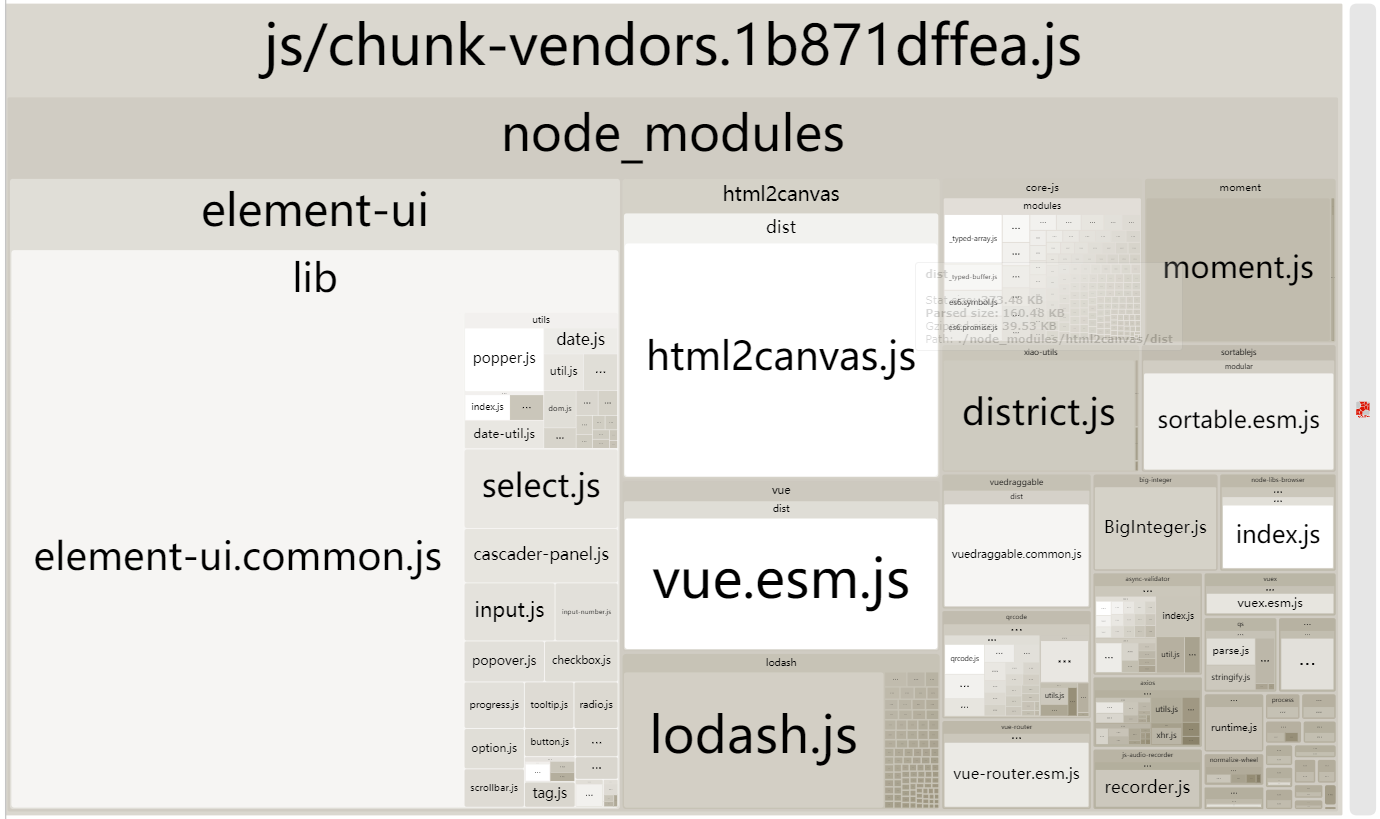Select the _typed-array.js block
1380x819 pixels.
coord(973,239)
